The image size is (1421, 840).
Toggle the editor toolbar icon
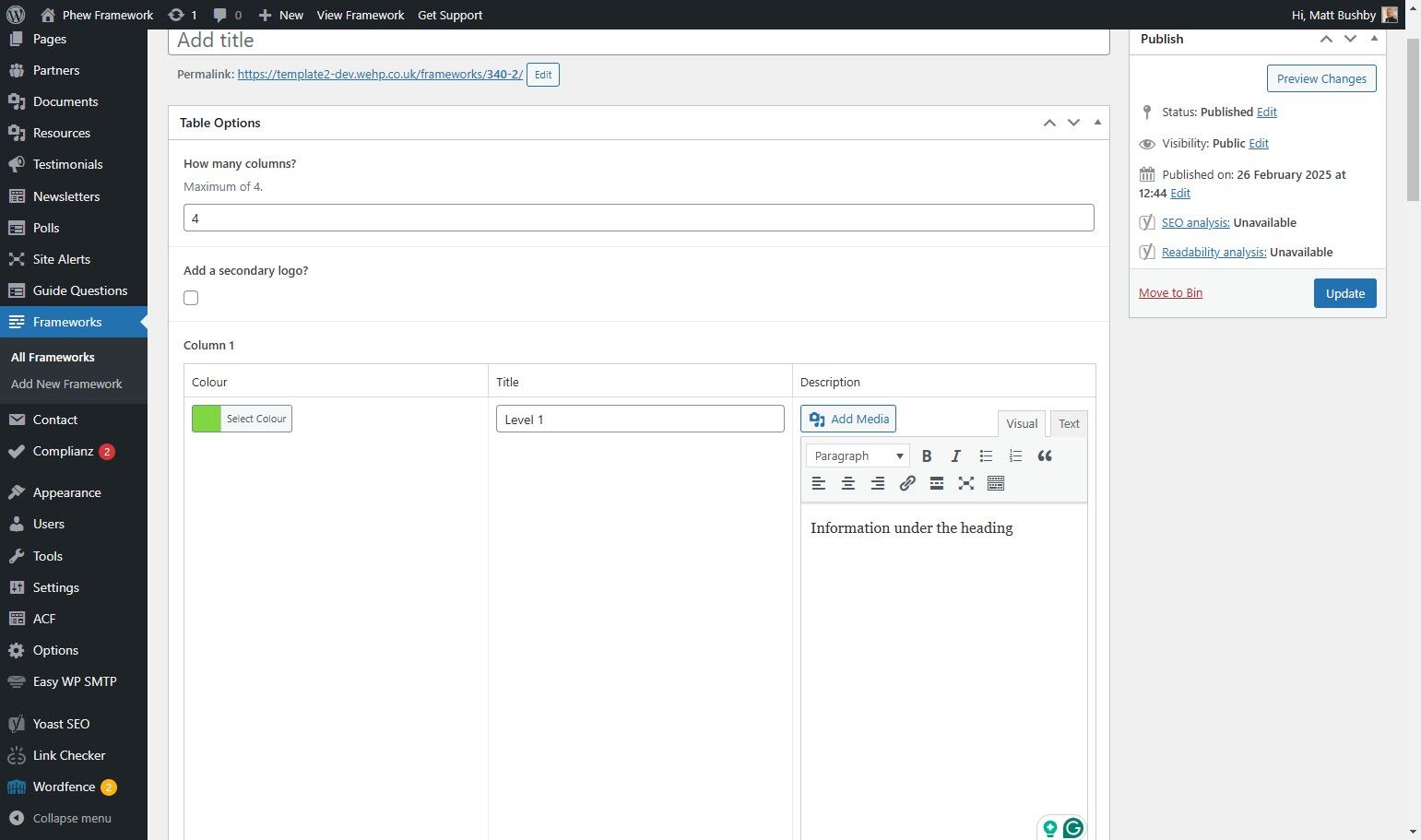point(996,483)
